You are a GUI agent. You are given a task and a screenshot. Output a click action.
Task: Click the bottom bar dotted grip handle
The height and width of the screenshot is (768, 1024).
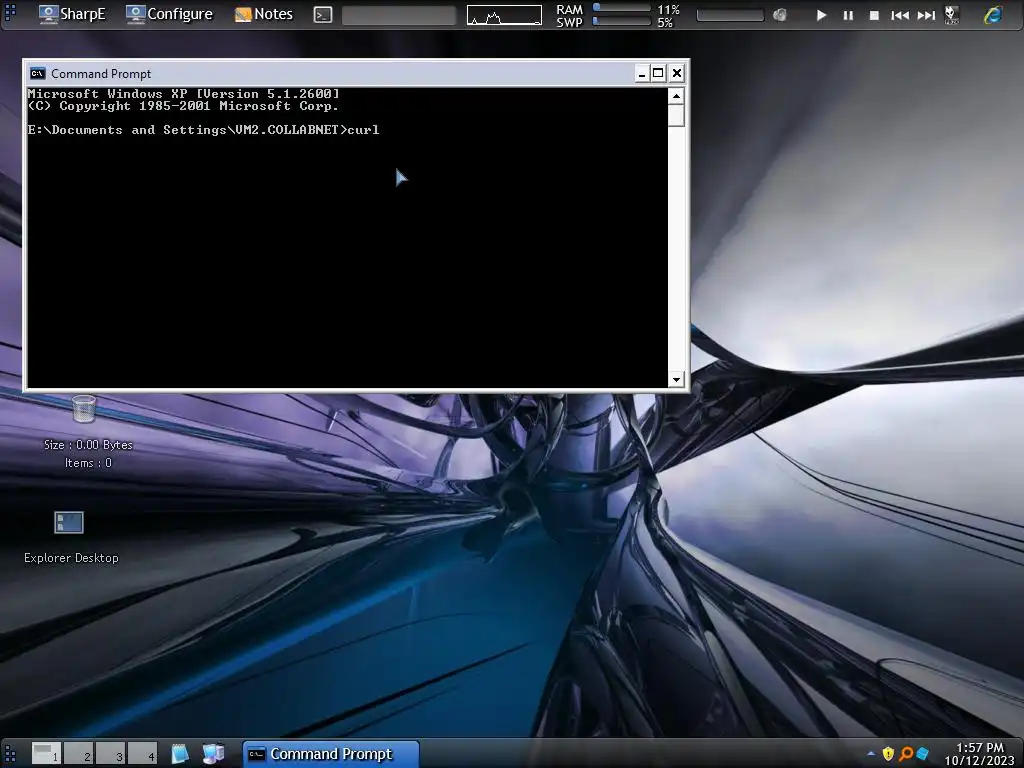click(10, 754)
